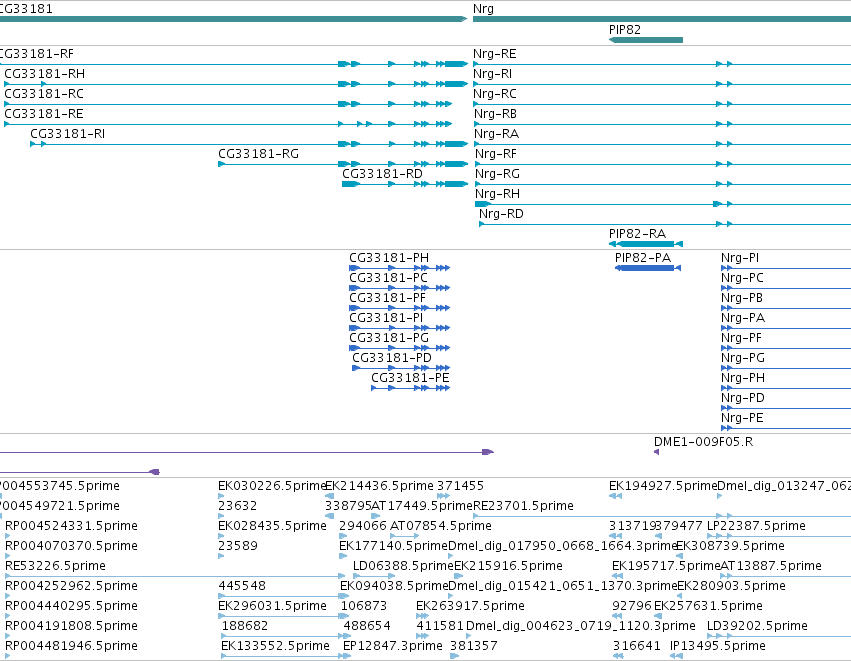851x661 pixels.
Task: Click the 23589 feature label
Action: click(238, 546)
